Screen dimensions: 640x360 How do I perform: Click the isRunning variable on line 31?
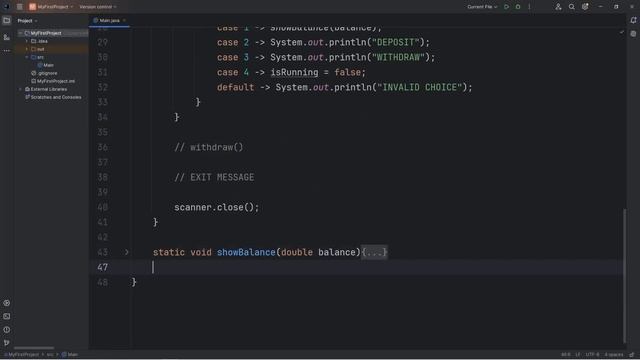click(294, 72)
